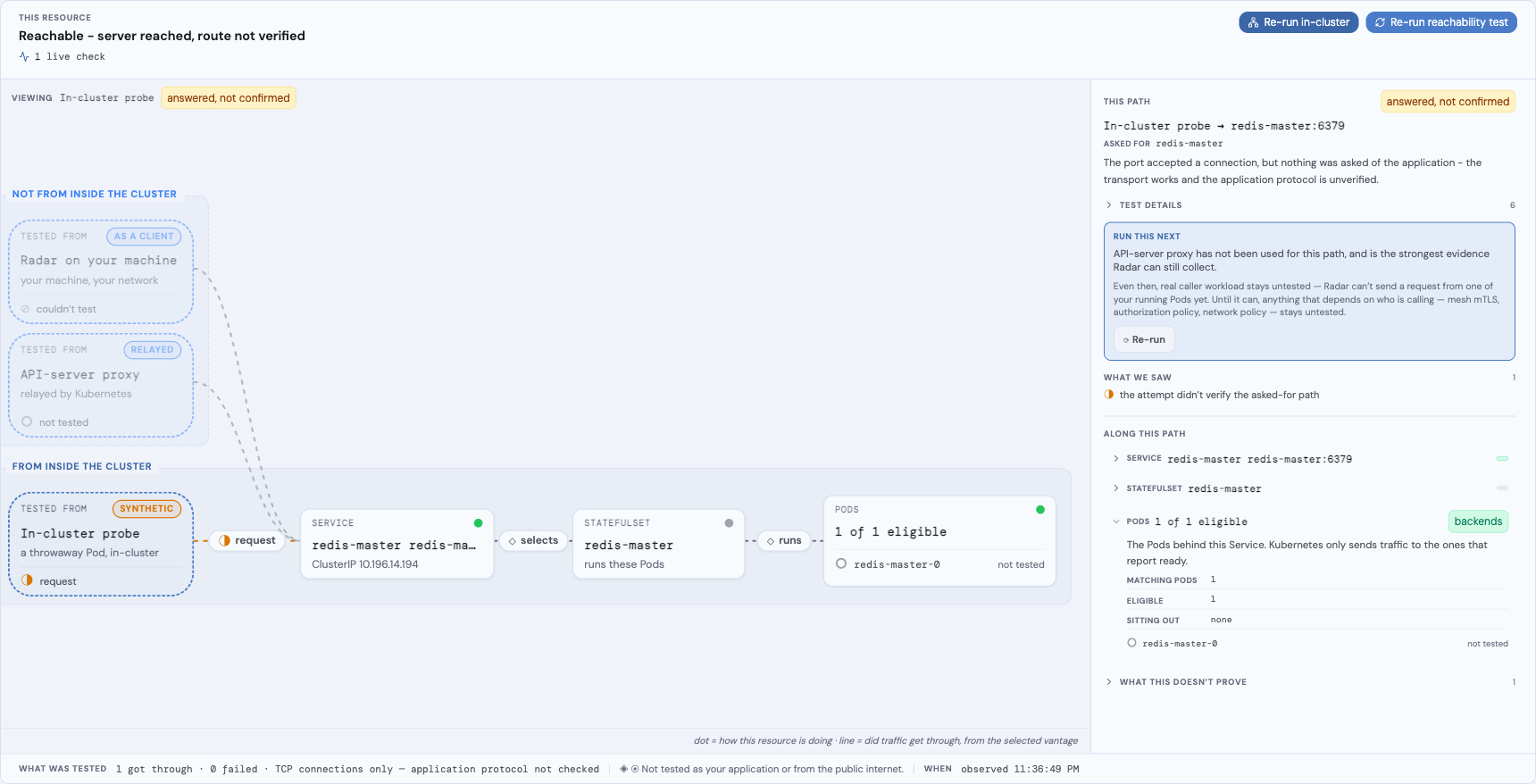Screen dimensions: 1536x784
Task: Click the green pill indicator on Service row
Action: tap(1502, 459)
